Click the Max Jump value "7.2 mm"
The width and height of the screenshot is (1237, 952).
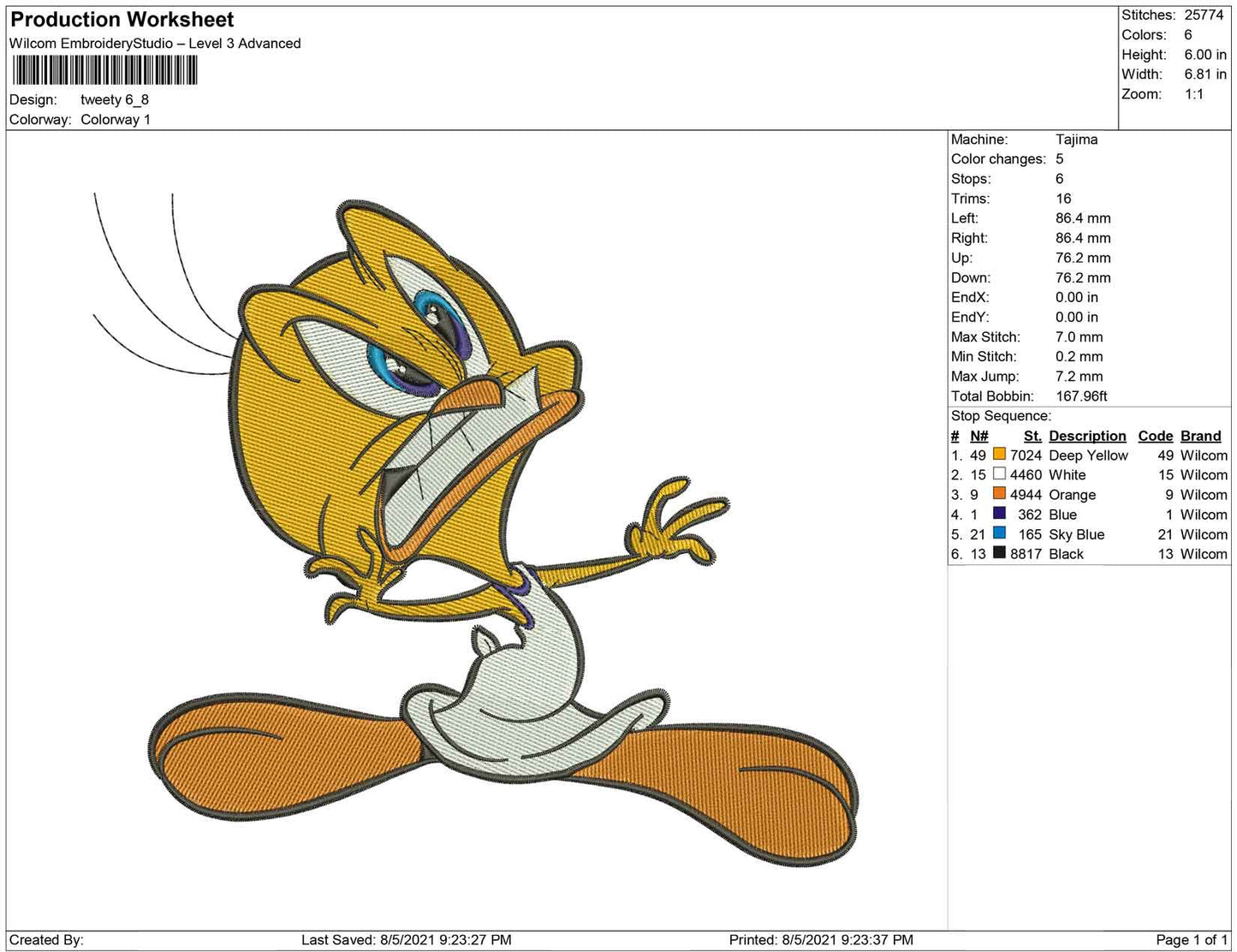1079,377
